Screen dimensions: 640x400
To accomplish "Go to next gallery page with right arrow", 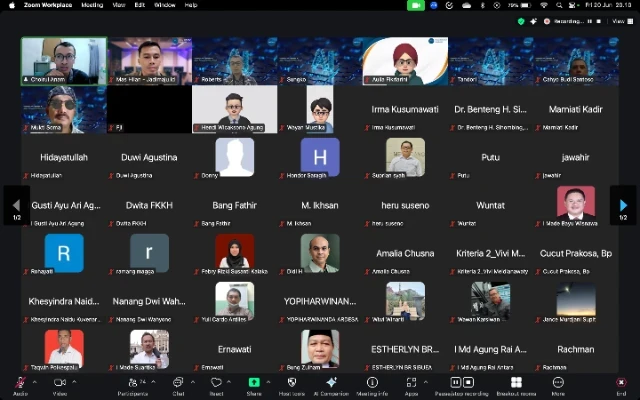I will (623, 205).
